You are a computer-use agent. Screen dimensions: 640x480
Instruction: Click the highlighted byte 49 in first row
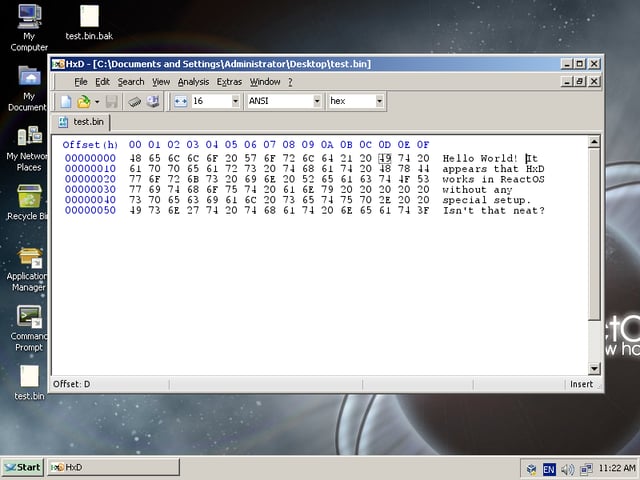[384, 158]
